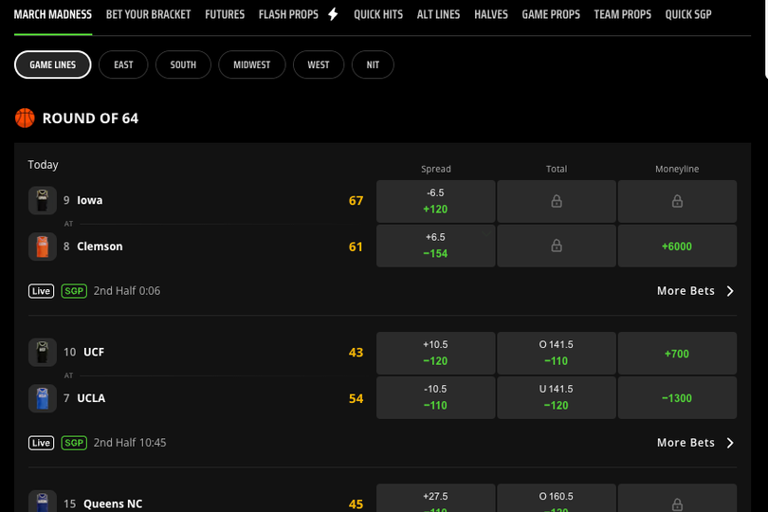Bet Under 141.5 at -120
The width and height of the screenshot is (768, 512).
(x=556, y=398)
